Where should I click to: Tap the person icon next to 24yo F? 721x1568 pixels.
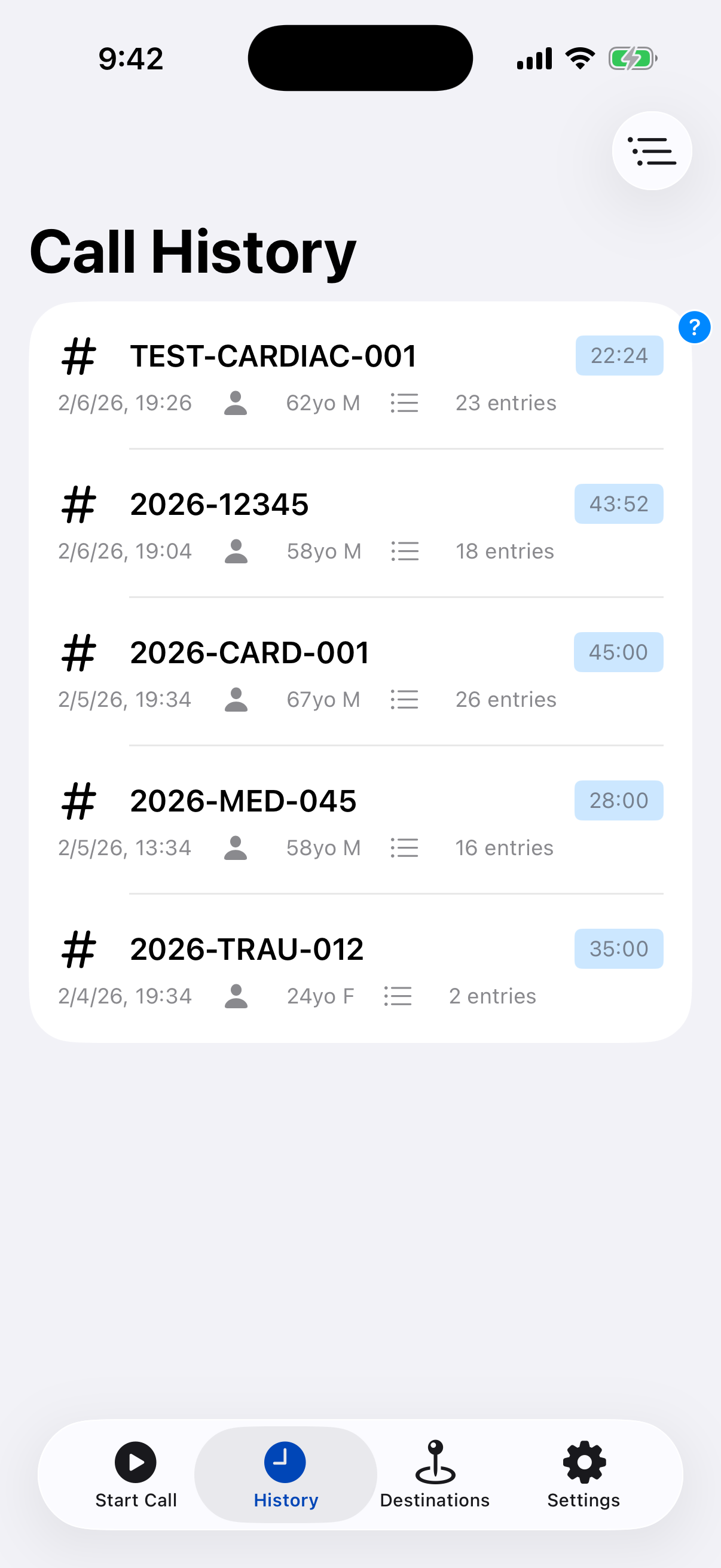(x=236, y=996)
